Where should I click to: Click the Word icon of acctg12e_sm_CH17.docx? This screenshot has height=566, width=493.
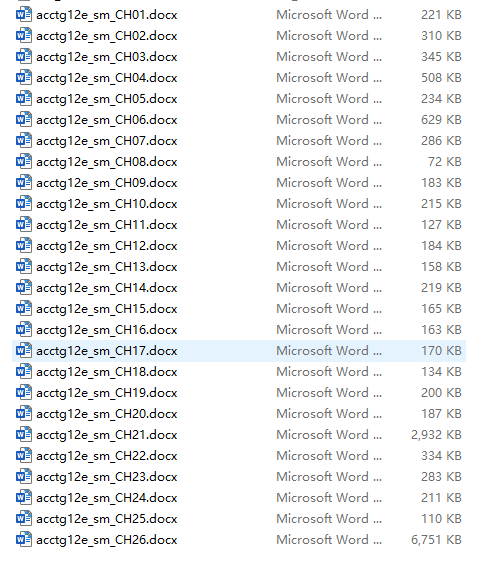[x=24, y=351]
